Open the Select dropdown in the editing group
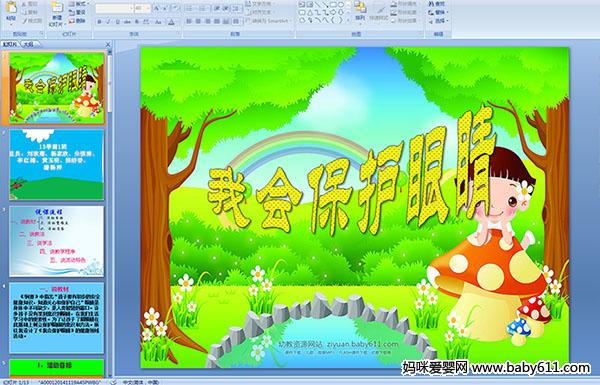This screenshot has height=385, width=600. 438,21
